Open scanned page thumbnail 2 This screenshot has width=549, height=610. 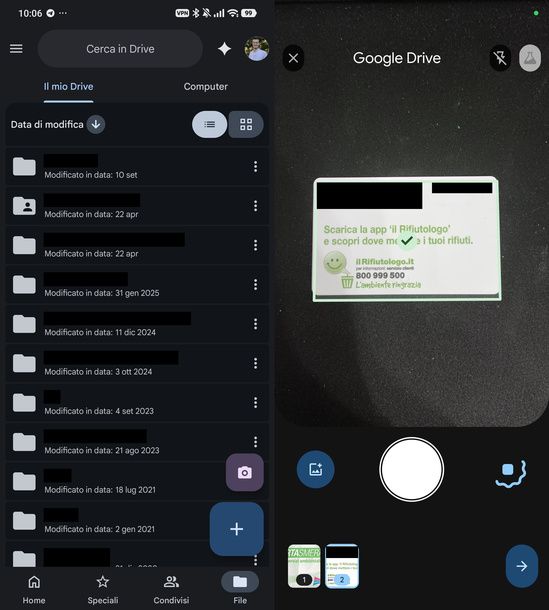(x=342, y=566)
